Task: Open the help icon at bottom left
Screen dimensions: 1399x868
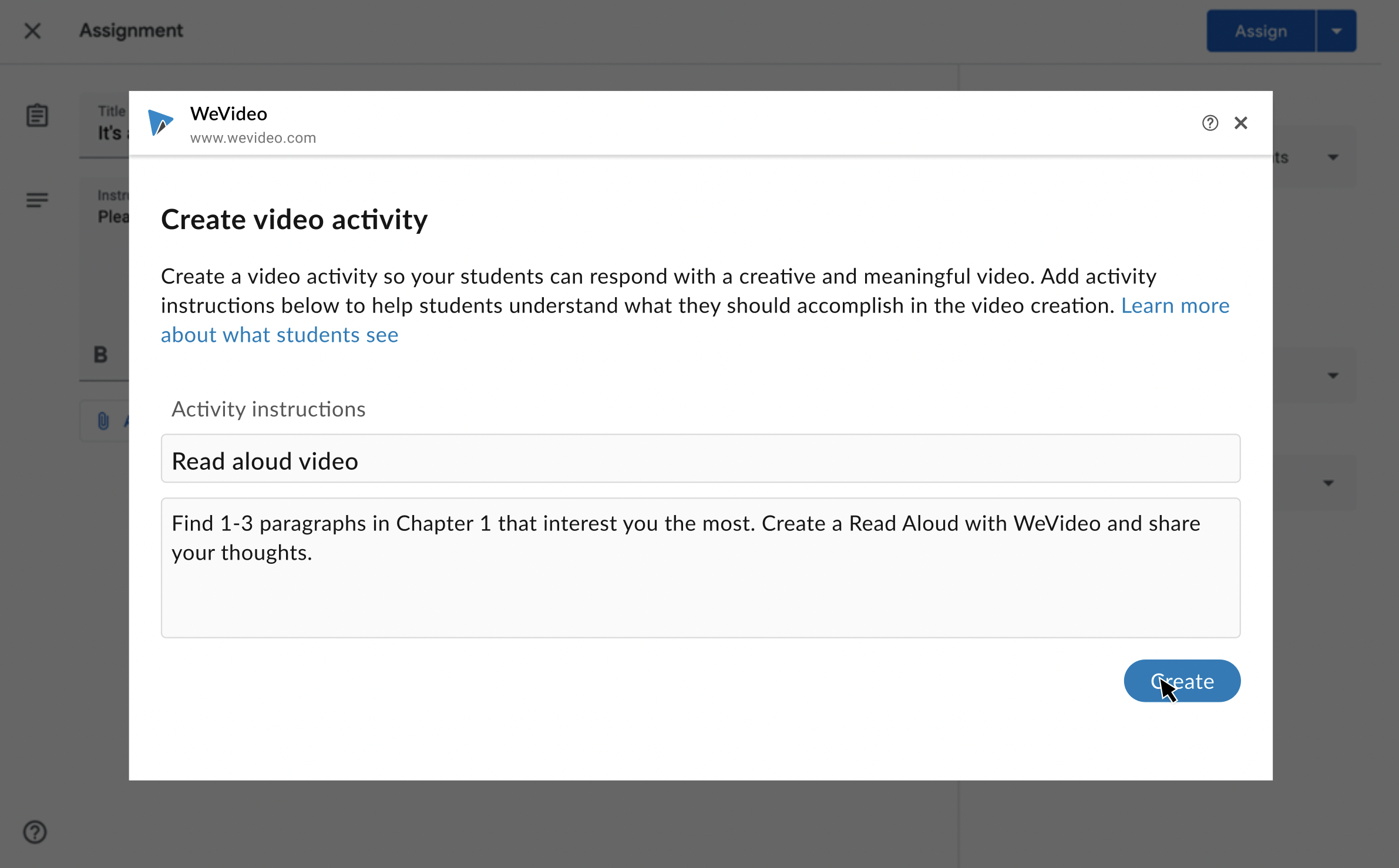Action: pos(35,832)
